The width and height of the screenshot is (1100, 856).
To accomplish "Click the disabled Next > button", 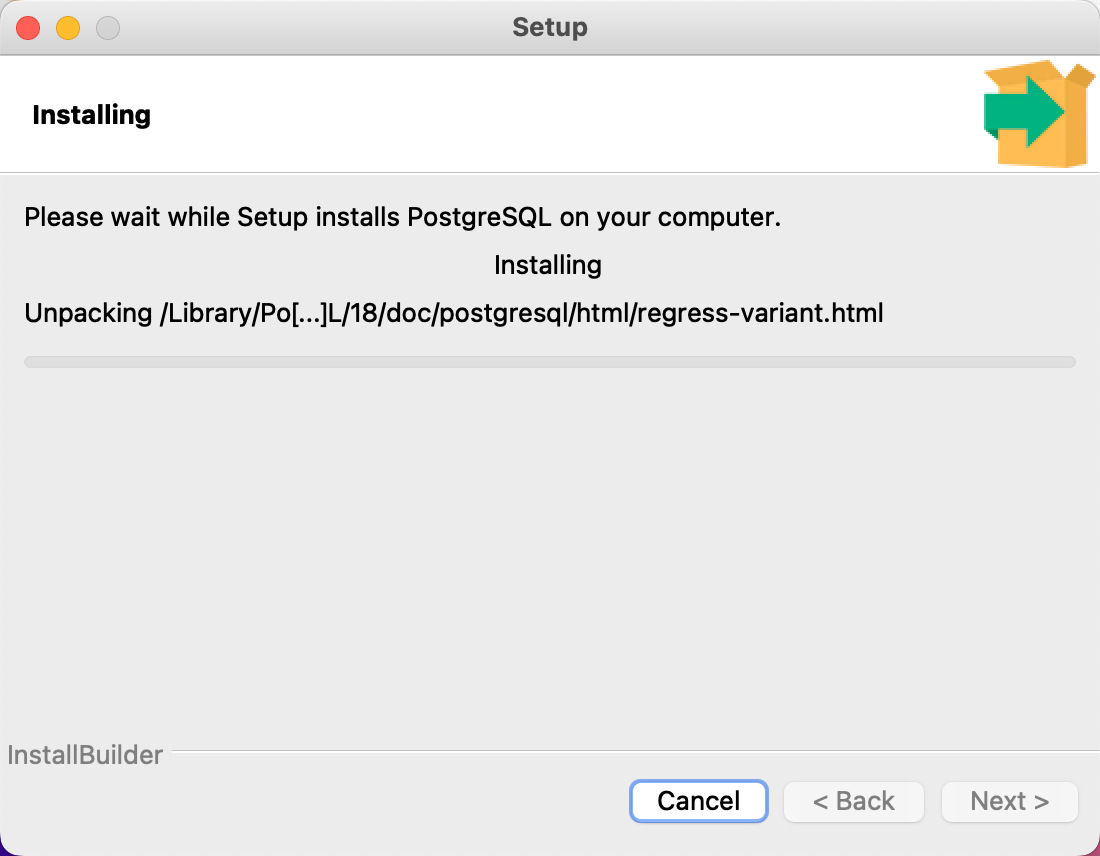I will (x=1010, y=801).
